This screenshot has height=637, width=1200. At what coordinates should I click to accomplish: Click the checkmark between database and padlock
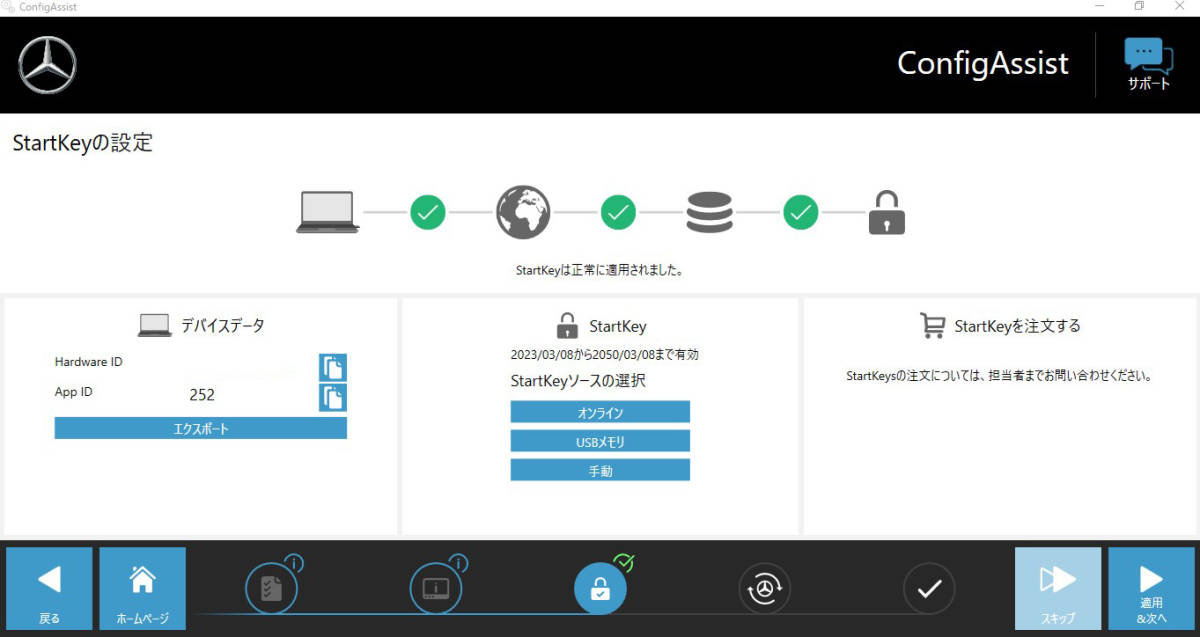click(x=801, y=212)
